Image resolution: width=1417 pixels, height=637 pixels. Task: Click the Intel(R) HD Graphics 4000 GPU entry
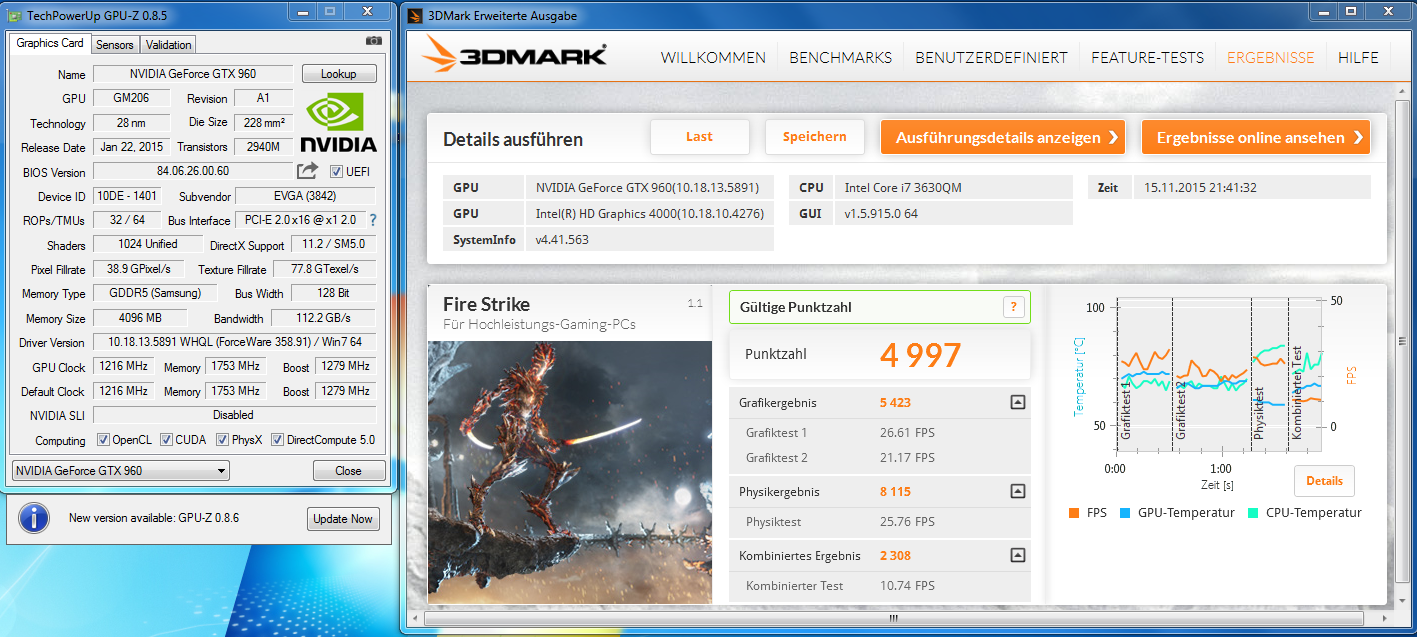click(648, 214)
